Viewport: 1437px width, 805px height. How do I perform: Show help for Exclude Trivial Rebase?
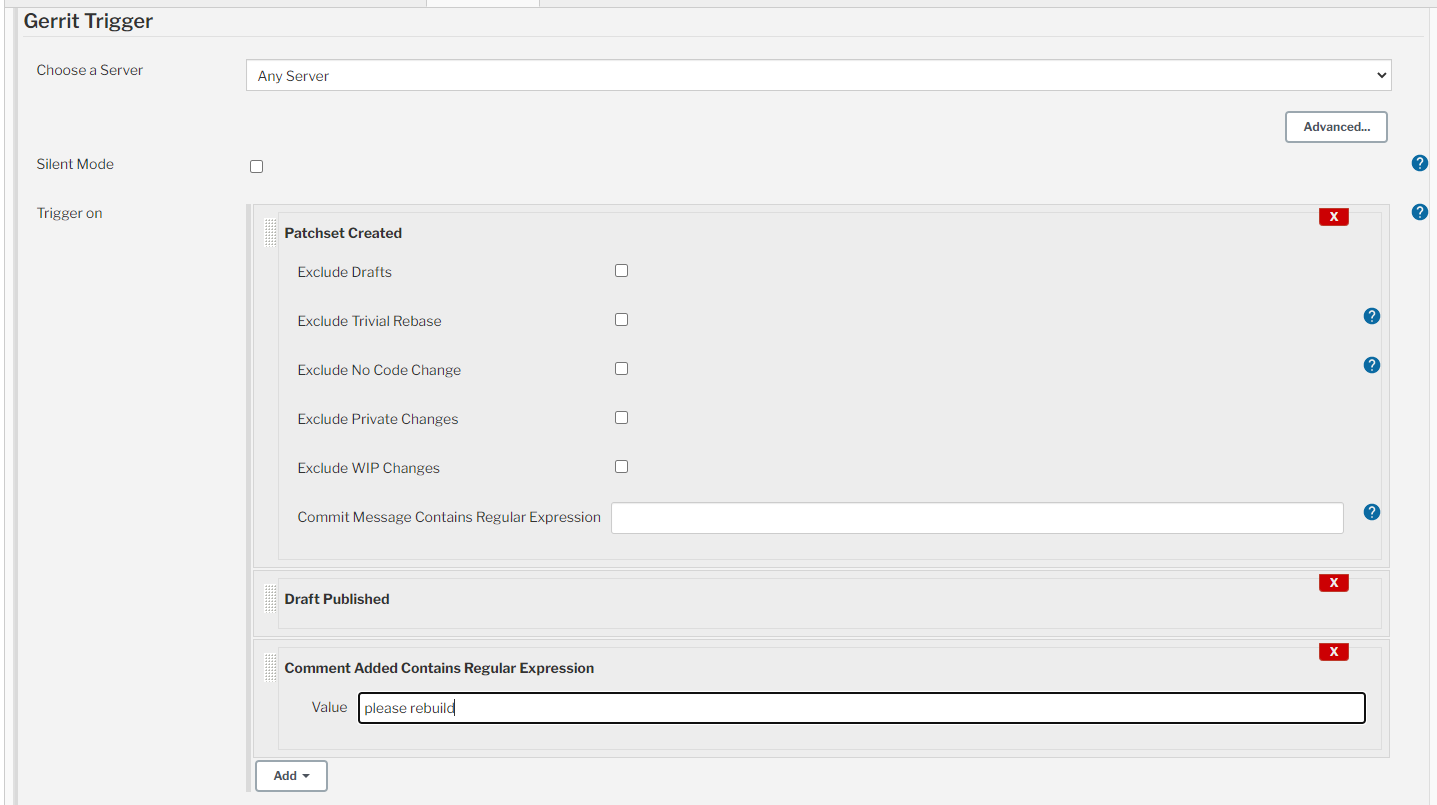(x=1372, y=316)
